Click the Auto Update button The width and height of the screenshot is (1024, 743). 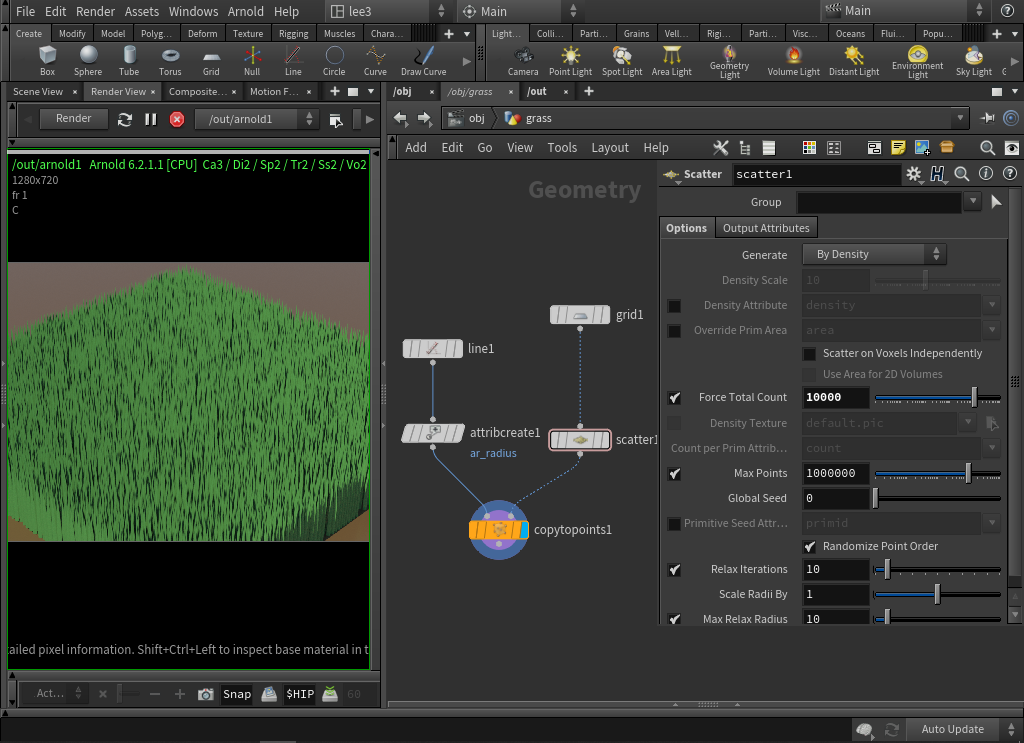[x=952, y=729]
